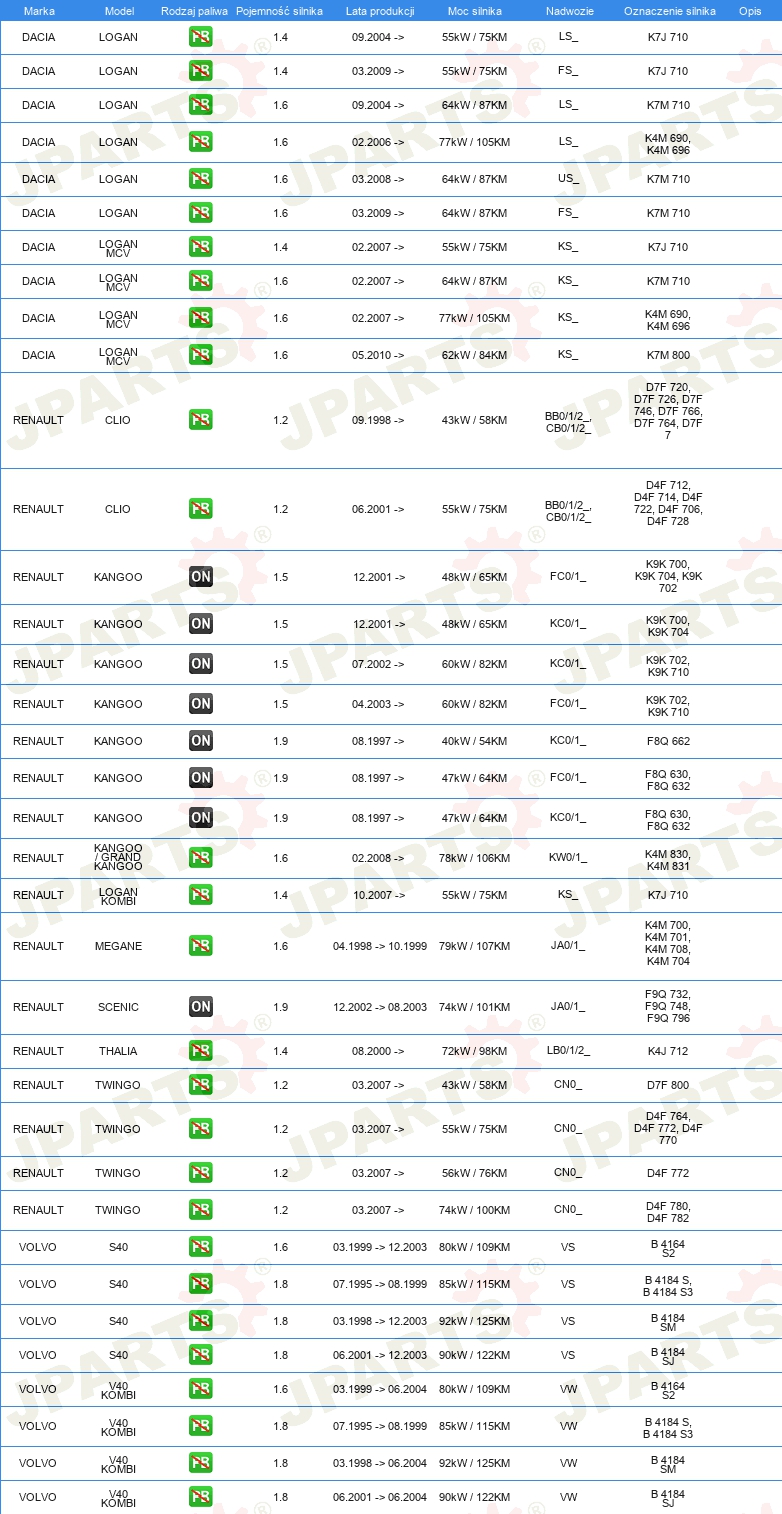Image resolution: width=782 pixels, height=1514 pixels.
Task: Click the petrol icon in the Twingo D7F 800 row
Action: [201, 1085]
